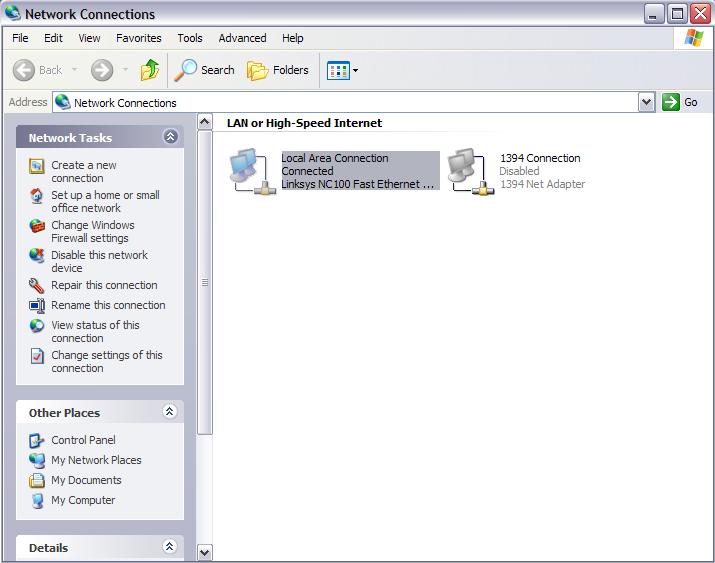Select the disabled 1394 Connection icon
Image resolution: width=715 pixels, height=563 pixels.
(471, 171)
